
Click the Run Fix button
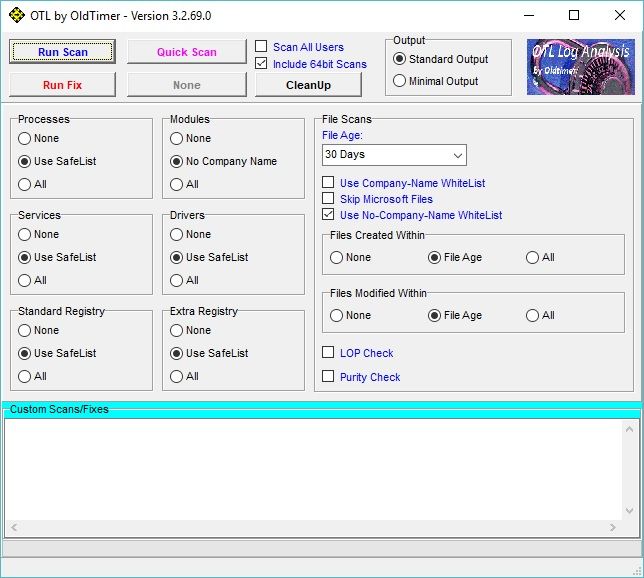coord(62,85)
